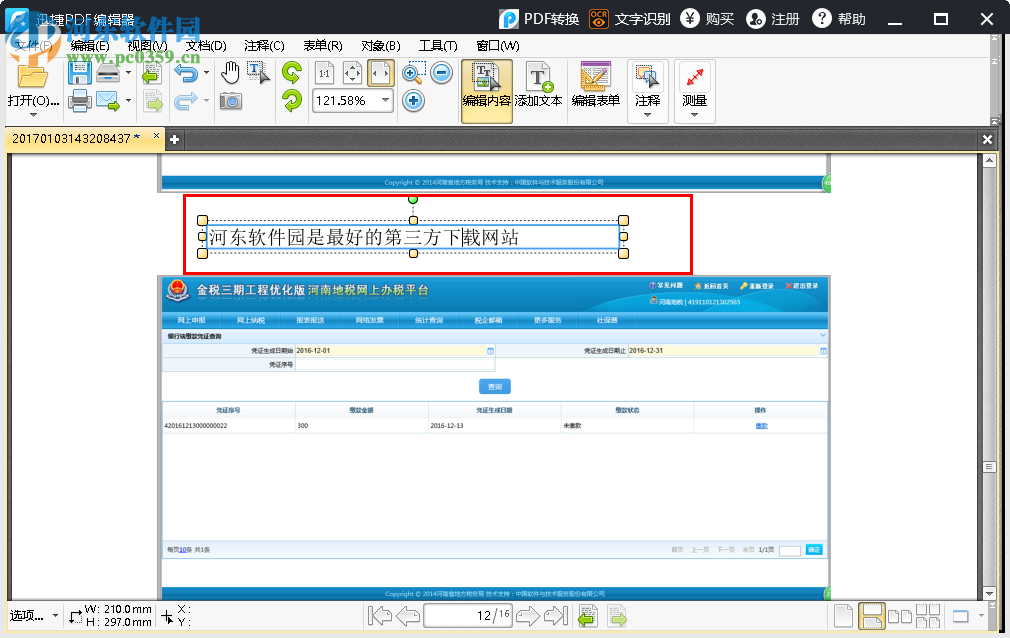Screen dimensions: 1010x638
Task: Open the 选项 options dropdown
Action: click(x=28, y=616)
